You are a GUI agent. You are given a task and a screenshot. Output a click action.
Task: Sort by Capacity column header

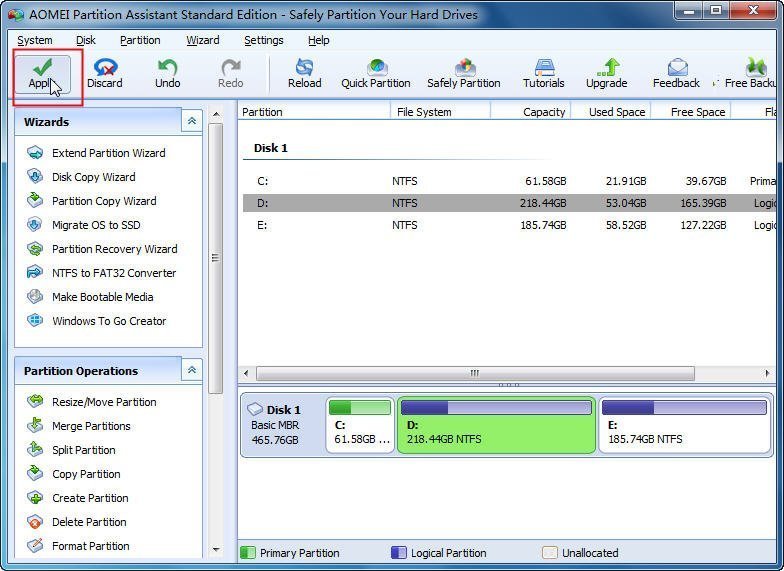[x=531, y=112]
